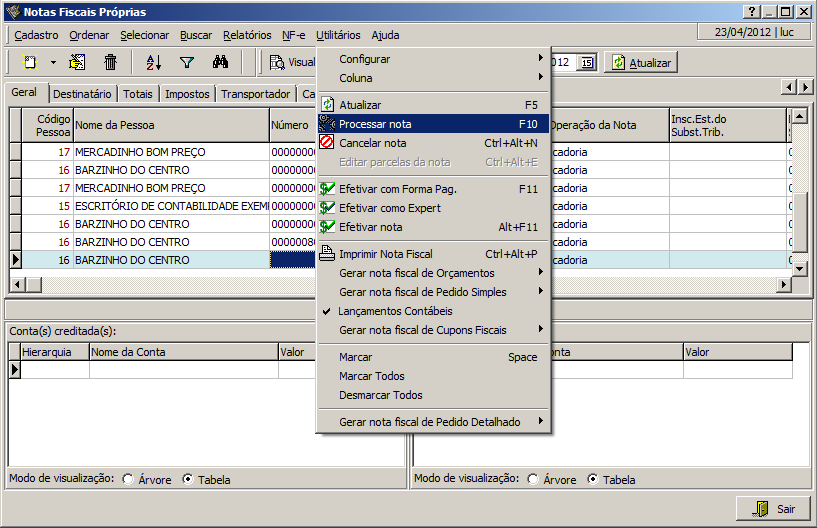
Task: Open dropdown arrow beside new record icon
Action: click(53, 62)
